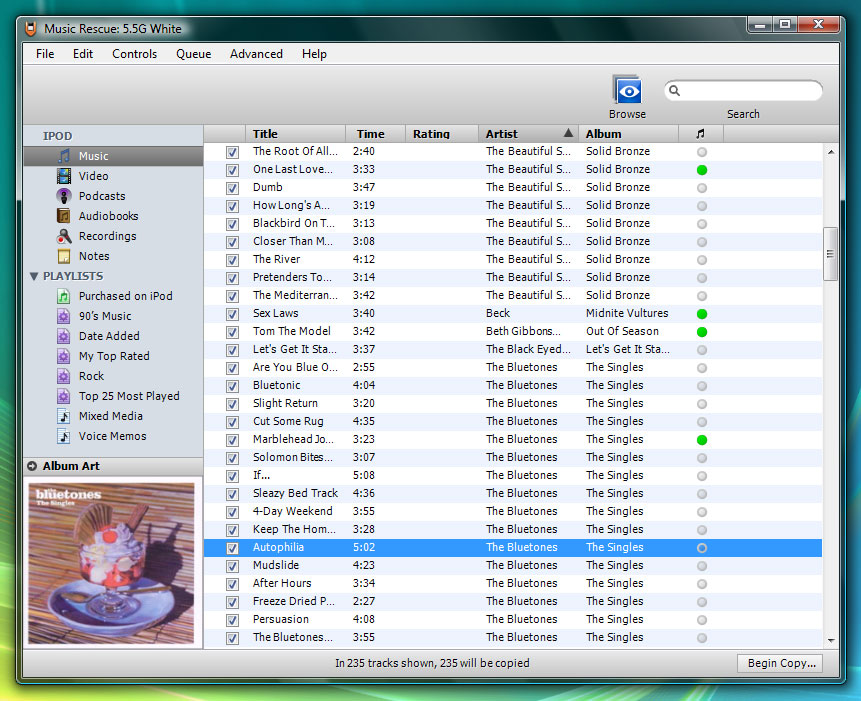Open the Queue menu
Viewport: 861px width, 701px height.
[x=193, y=54]
